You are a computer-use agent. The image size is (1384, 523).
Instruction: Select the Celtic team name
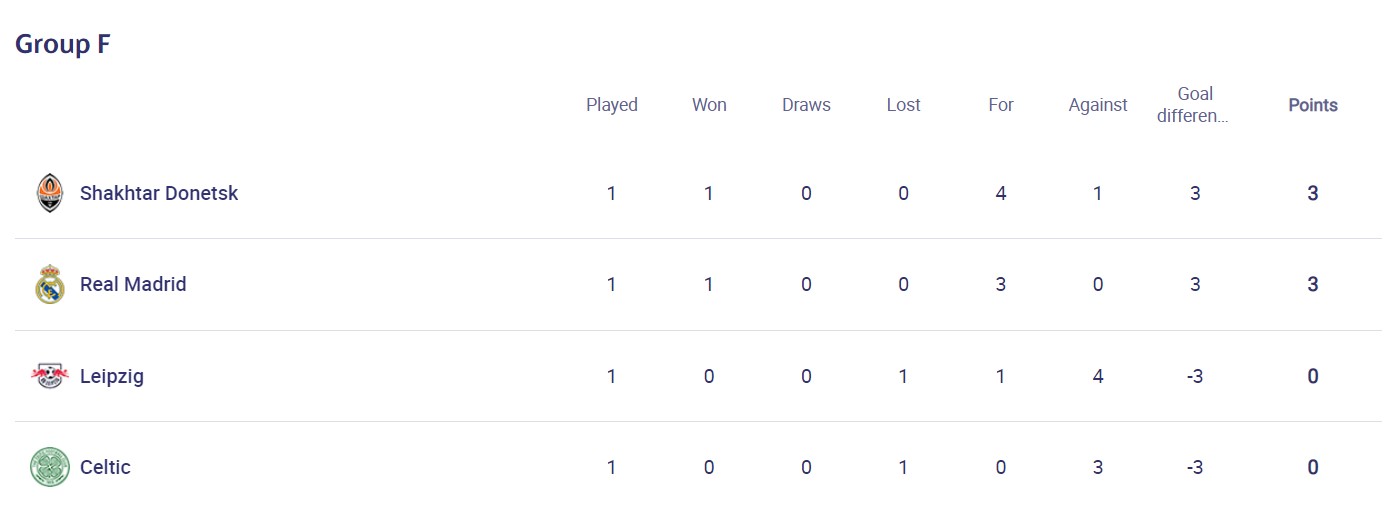point(105,467)
